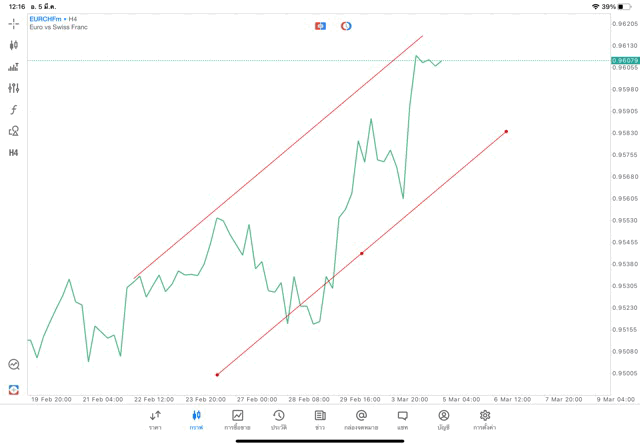
Task: Open the candlestick chart type icon
Action: click(14, 45)
